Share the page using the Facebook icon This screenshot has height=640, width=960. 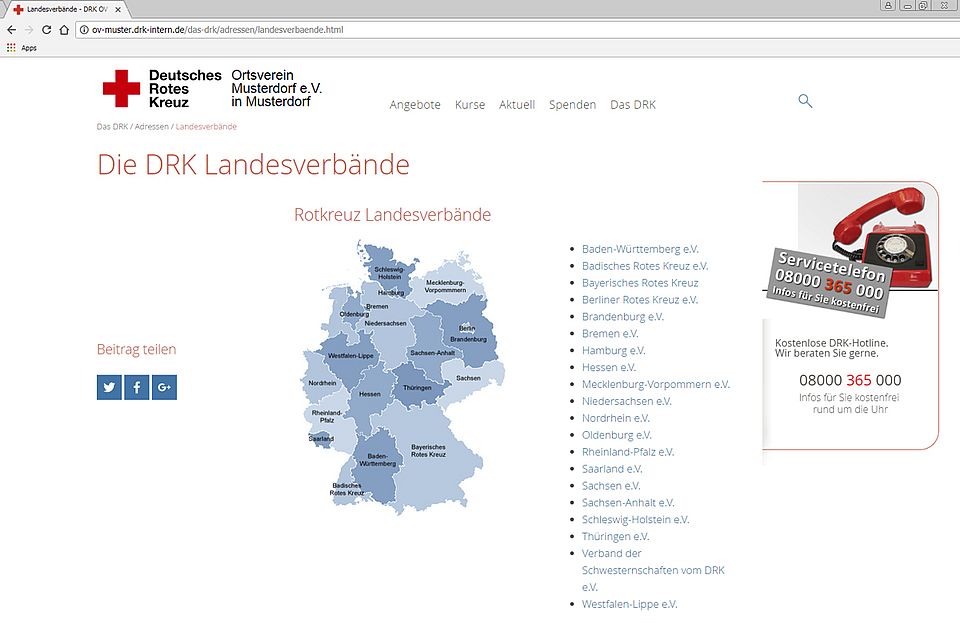point(136,387)
